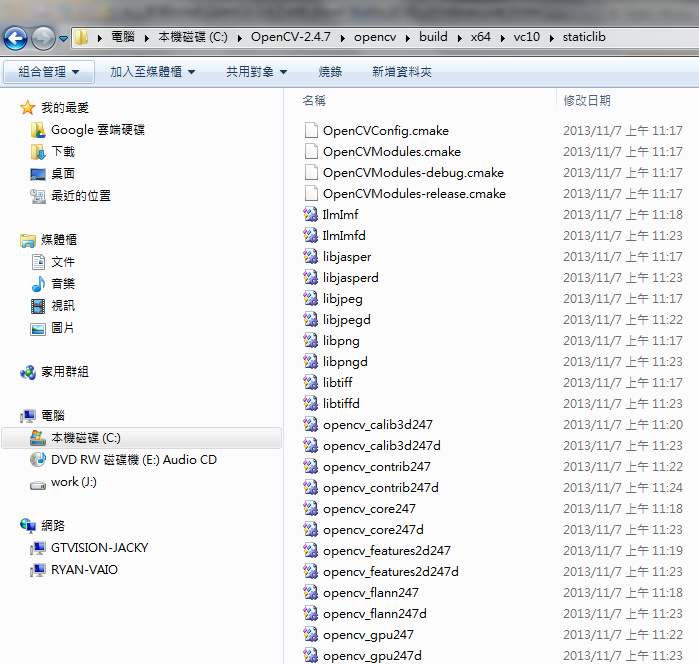Viewport: 699px width, 664px height.
Task: Select opencv_flann247 library file
Action: click(x=370, y=593)
